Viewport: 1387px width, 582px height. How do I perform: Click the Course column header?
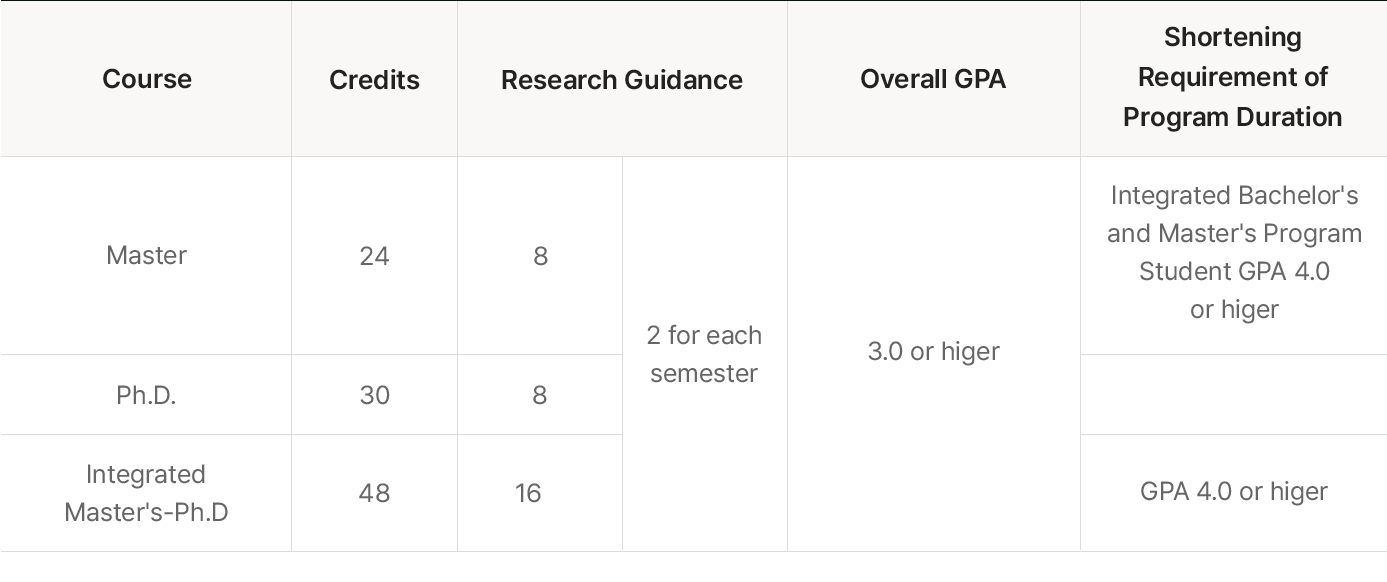[146, 79]
